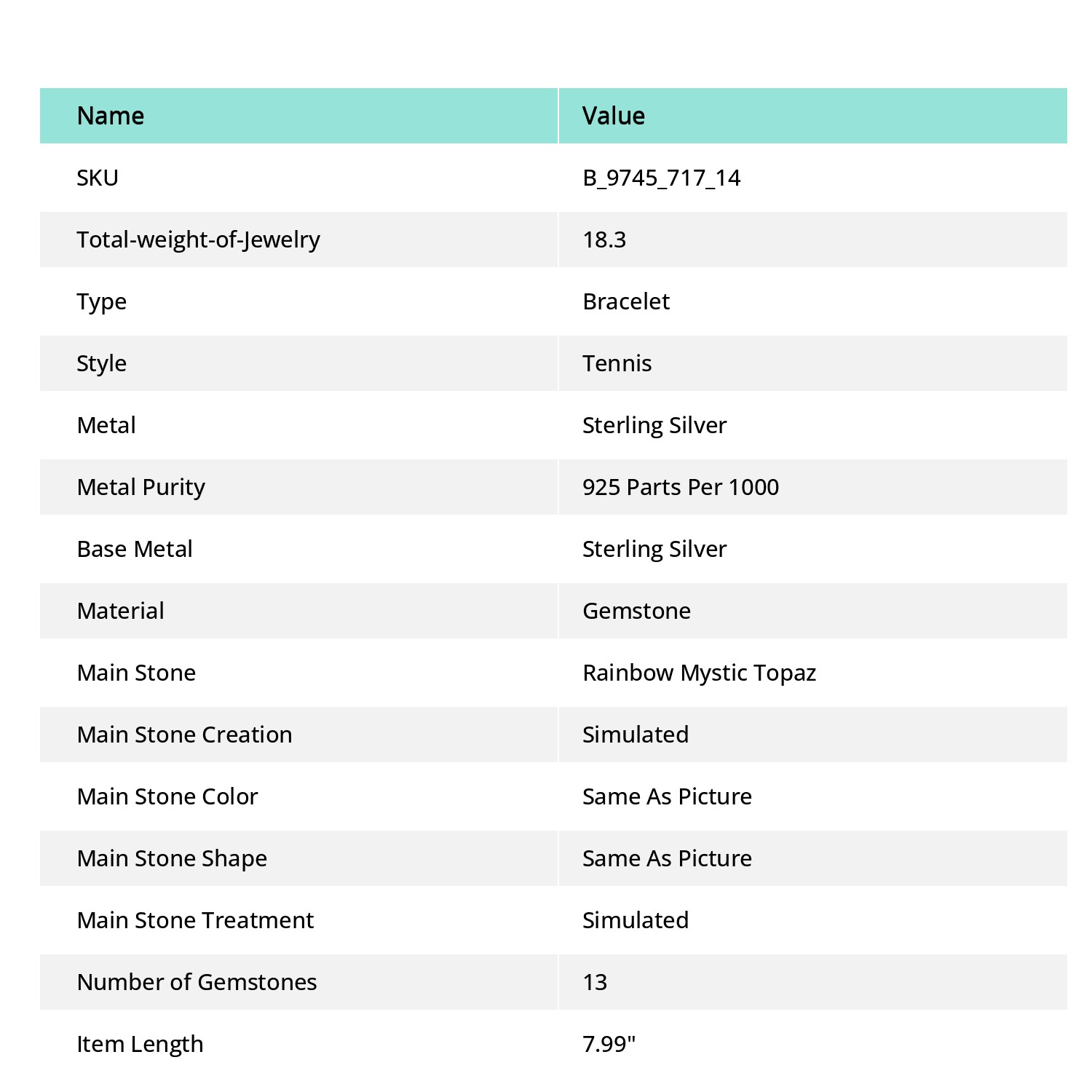Click the Main Stone Creation label
This screenshot has height=1092, width=1092.
coord(184,735)
